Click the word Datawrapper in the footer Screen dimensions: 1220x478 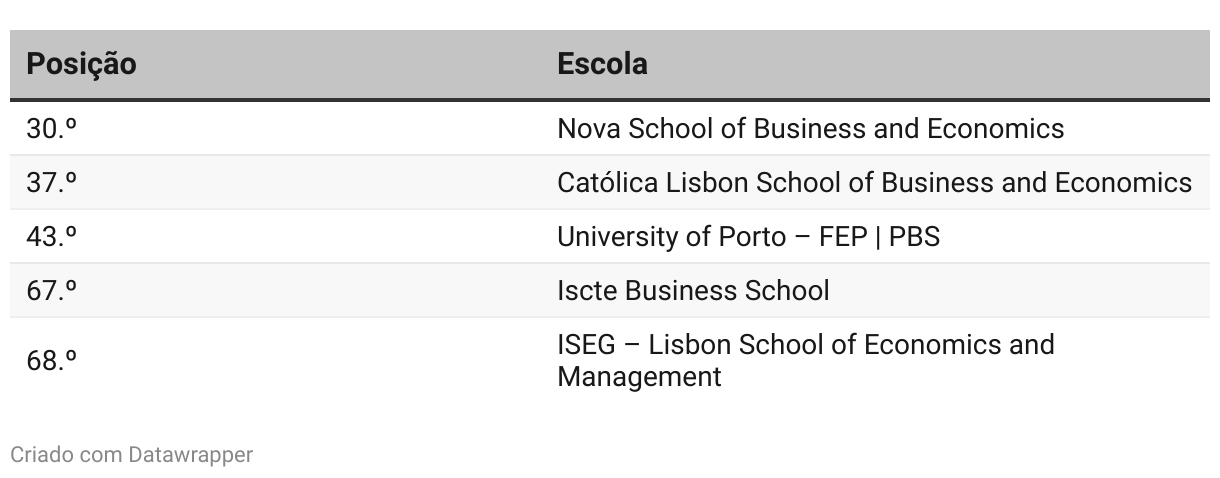[x=190, y=455]
